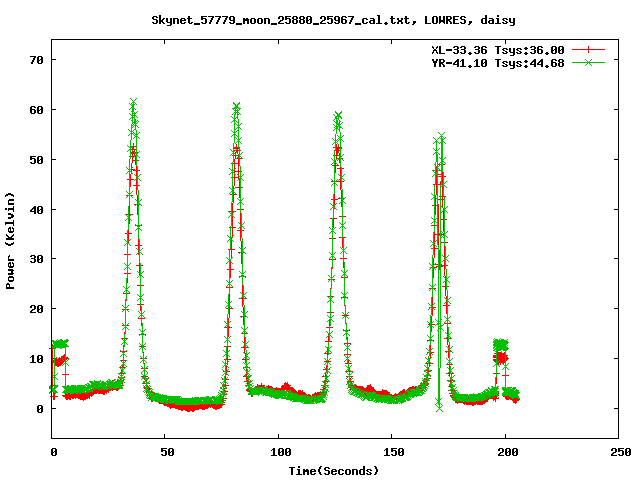
Task: Click the red line sample next to XL legend
Action: click(588, 50)
